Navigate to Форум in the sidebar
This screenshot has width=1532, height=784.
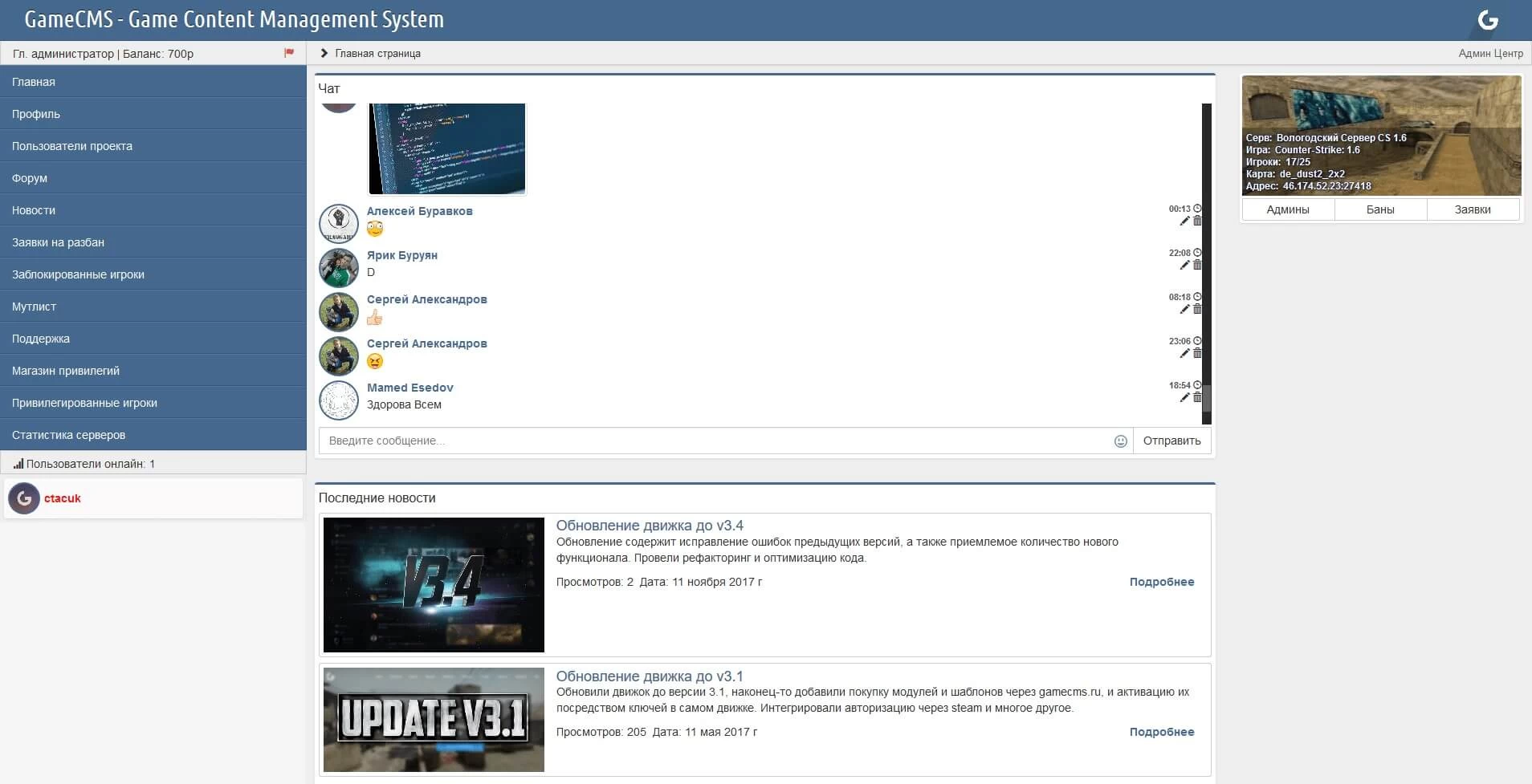point(153,178)
